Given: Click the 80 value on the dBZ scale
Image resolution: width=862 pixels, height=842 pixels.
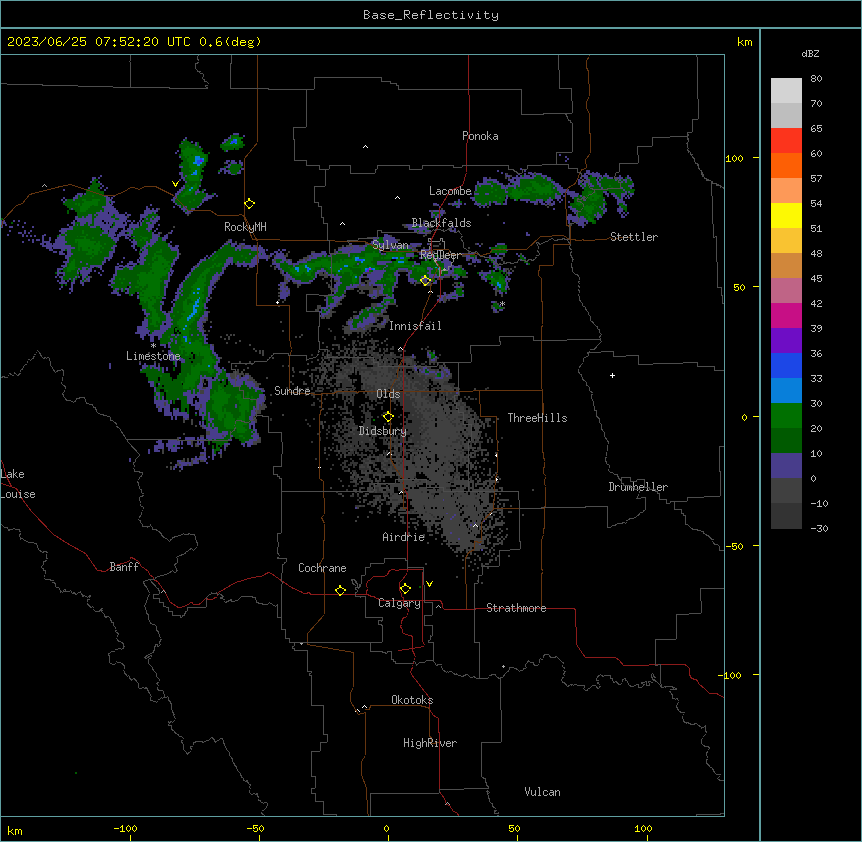Looking at the screenshot, I should pos(816,79).
